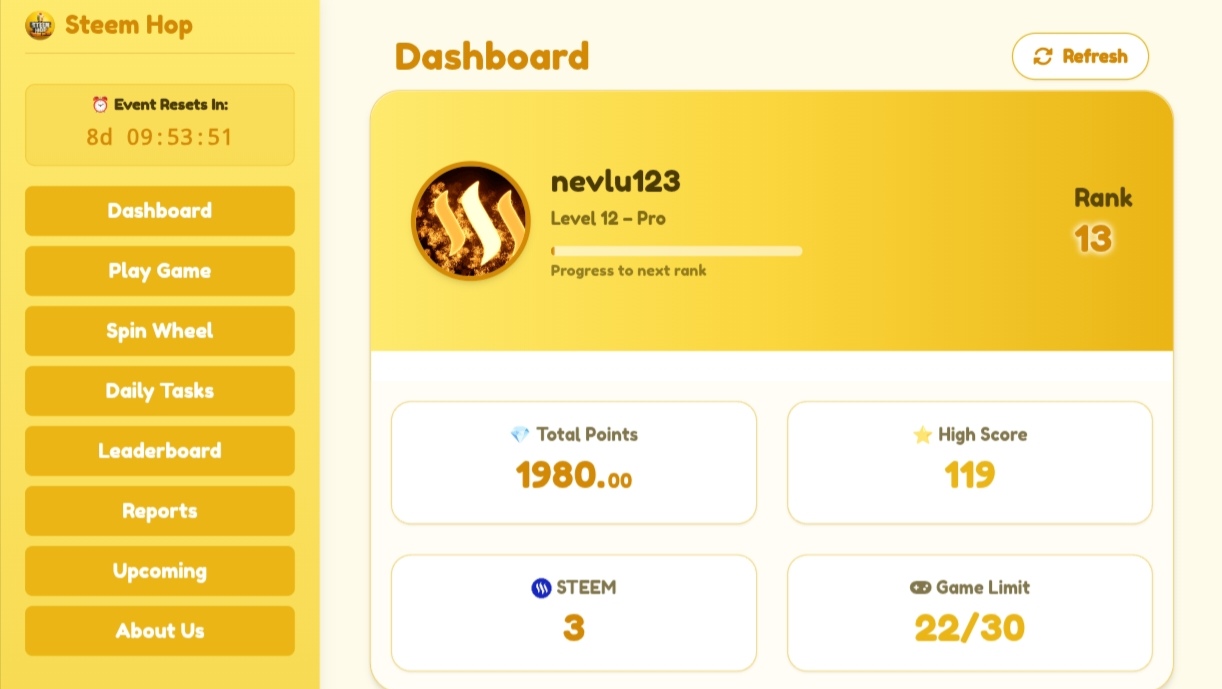The height and width of the screenshot is (689, 1222).
Task: Click the Steem Hop logo icon
Action: [40, 25]
